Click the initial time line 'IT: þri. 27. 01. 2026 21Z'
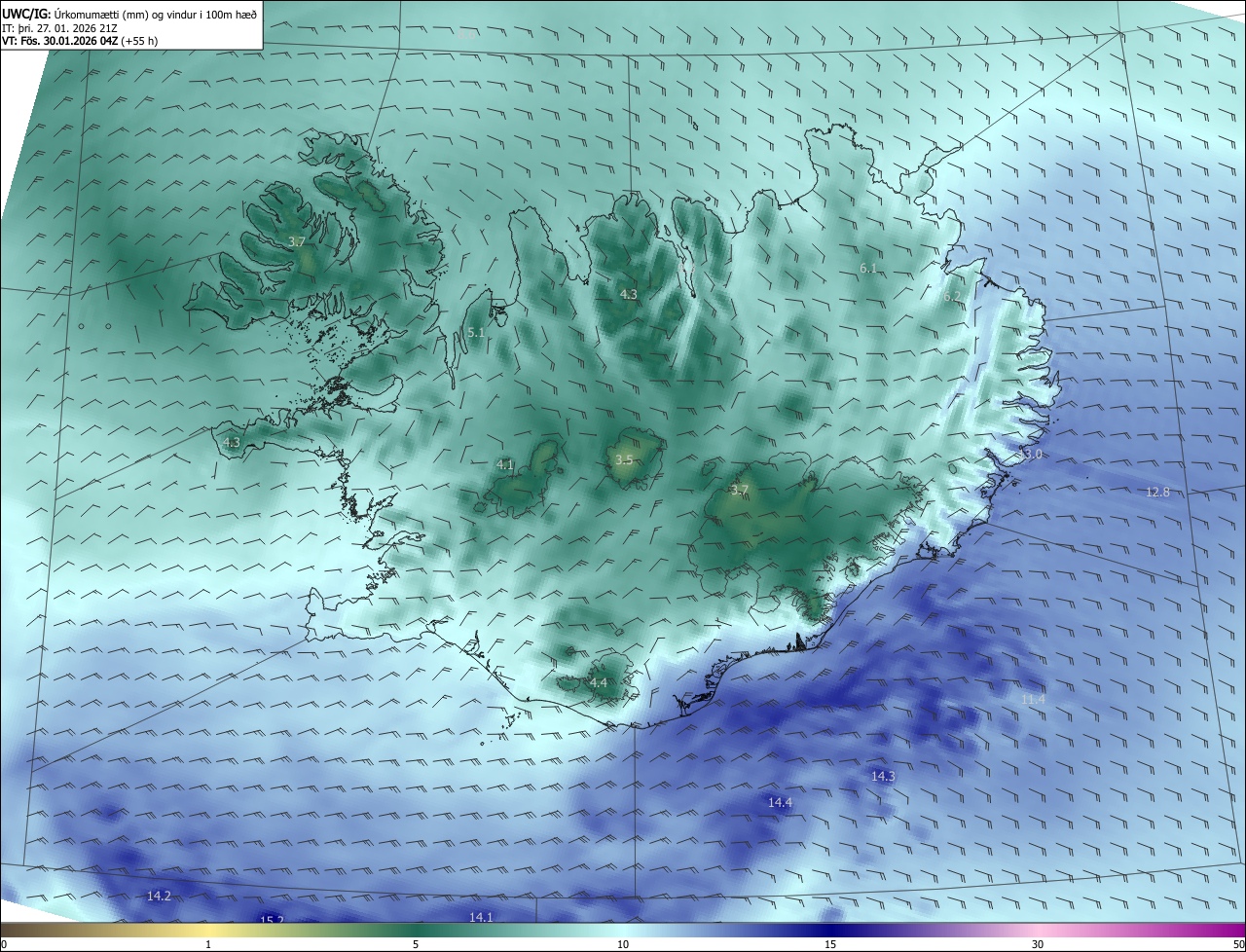This screenshot has width=1246, height=952. click(60, 28)
